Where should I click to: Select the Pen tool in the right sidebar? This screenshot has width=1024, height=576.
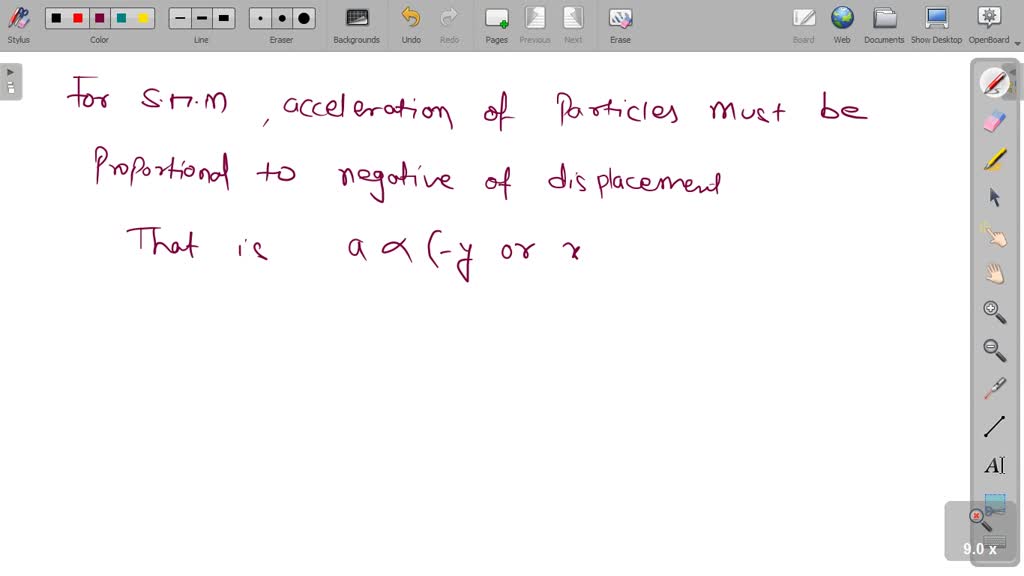tap(994, 82)
